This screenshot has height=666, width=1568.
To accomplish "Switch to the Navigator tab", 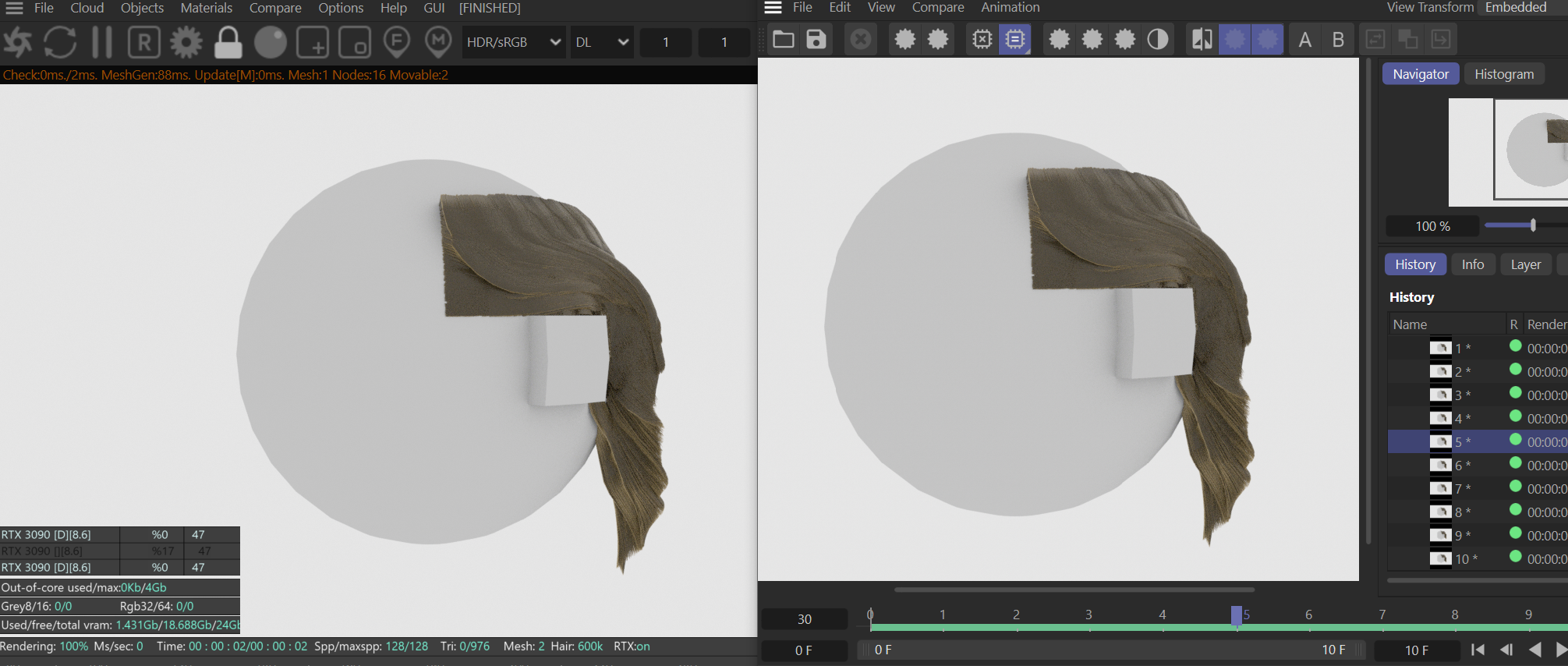I will coord(1421,74).
